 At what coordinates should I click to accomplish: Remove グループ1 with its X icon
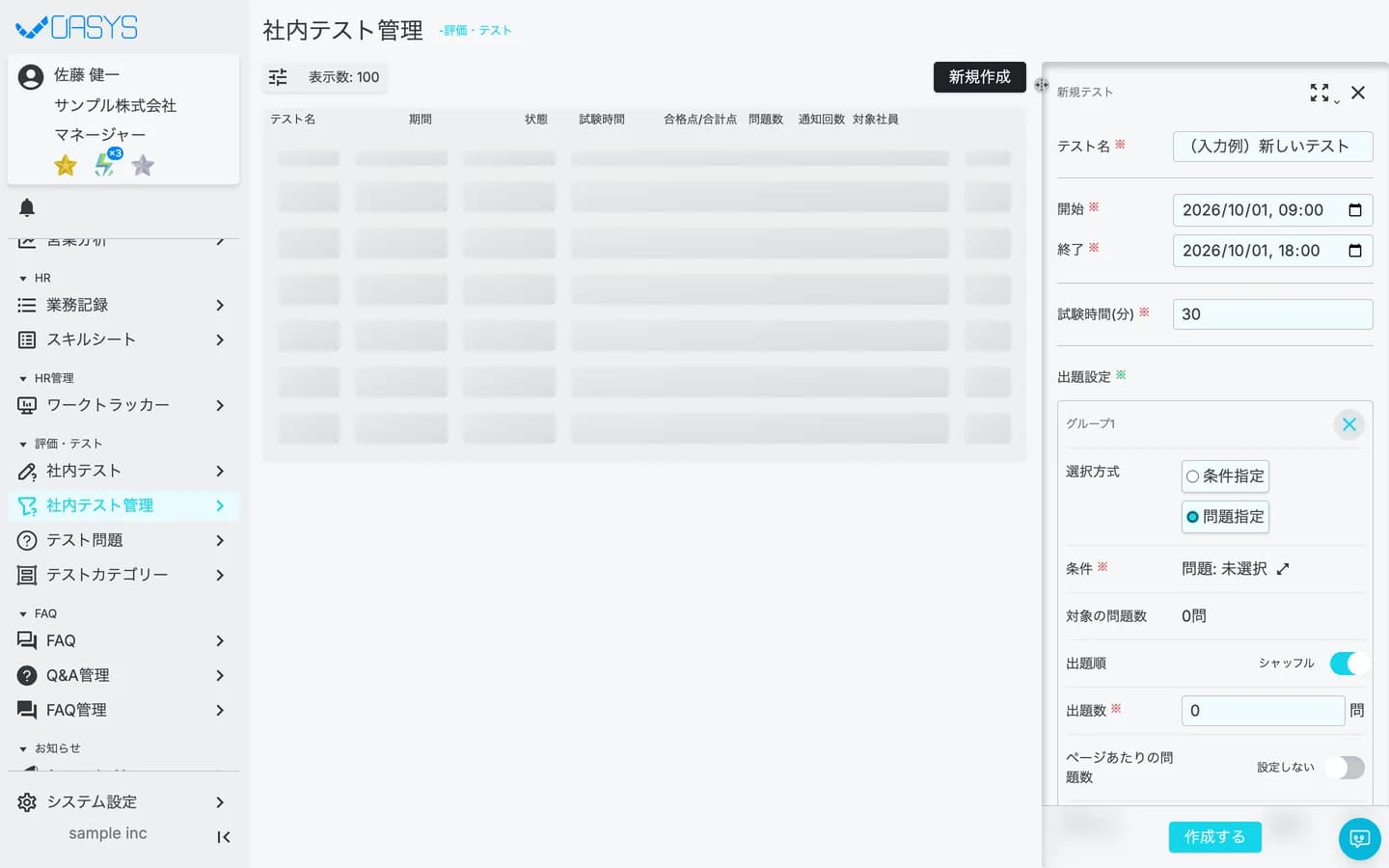1348,424
